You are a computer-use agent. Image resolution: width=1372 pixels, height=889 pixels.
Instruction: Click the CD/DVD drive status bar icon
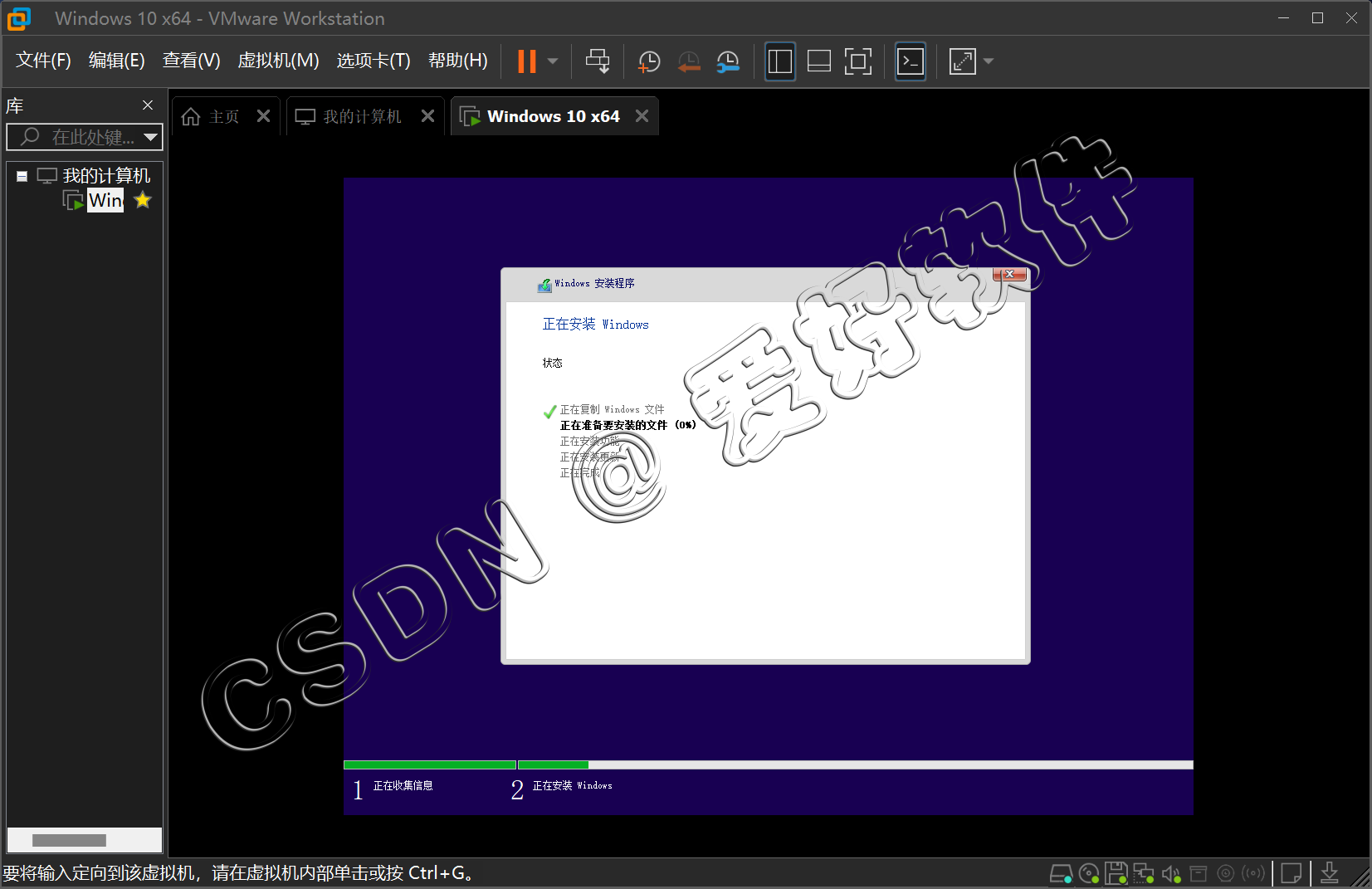[x=1089, y=873]
